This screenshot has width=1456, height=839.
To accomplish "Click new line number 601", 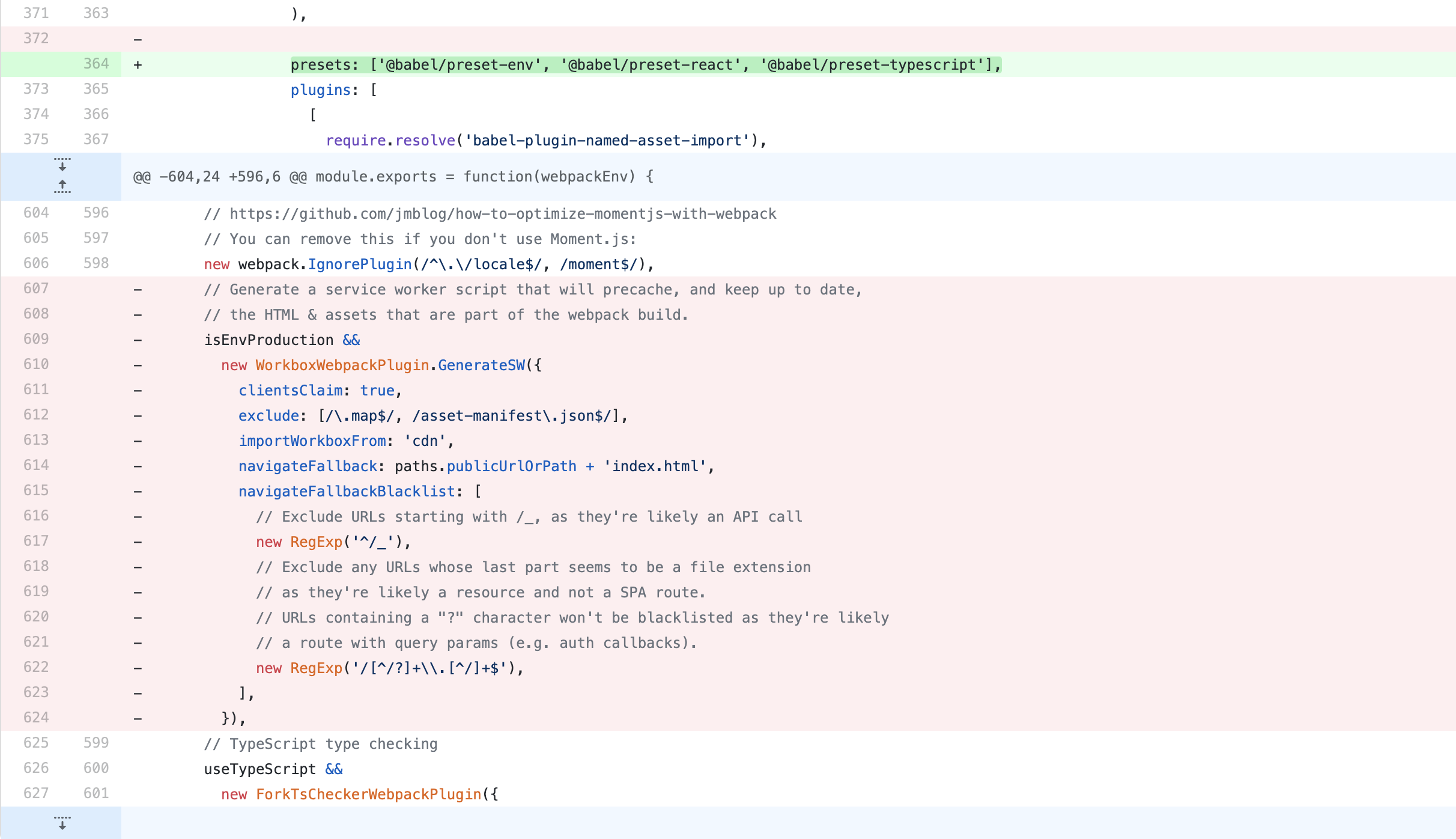I will point(96,793).
